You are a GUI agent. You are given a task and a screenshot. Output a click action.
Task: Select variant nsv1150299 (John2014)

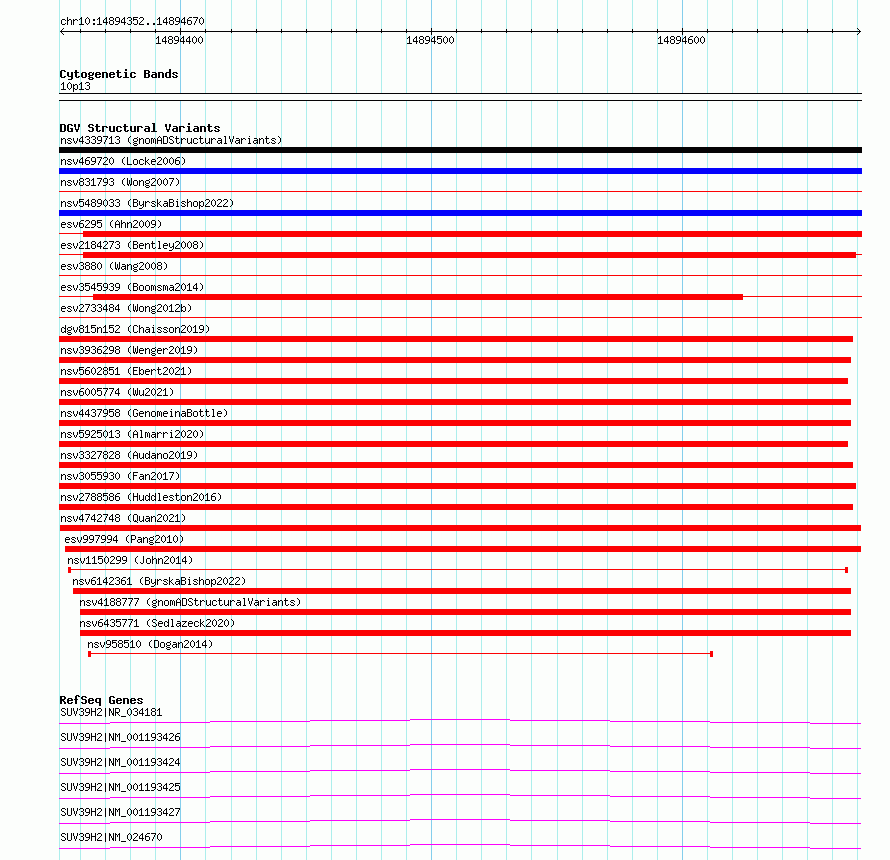(x=130, y=560)
